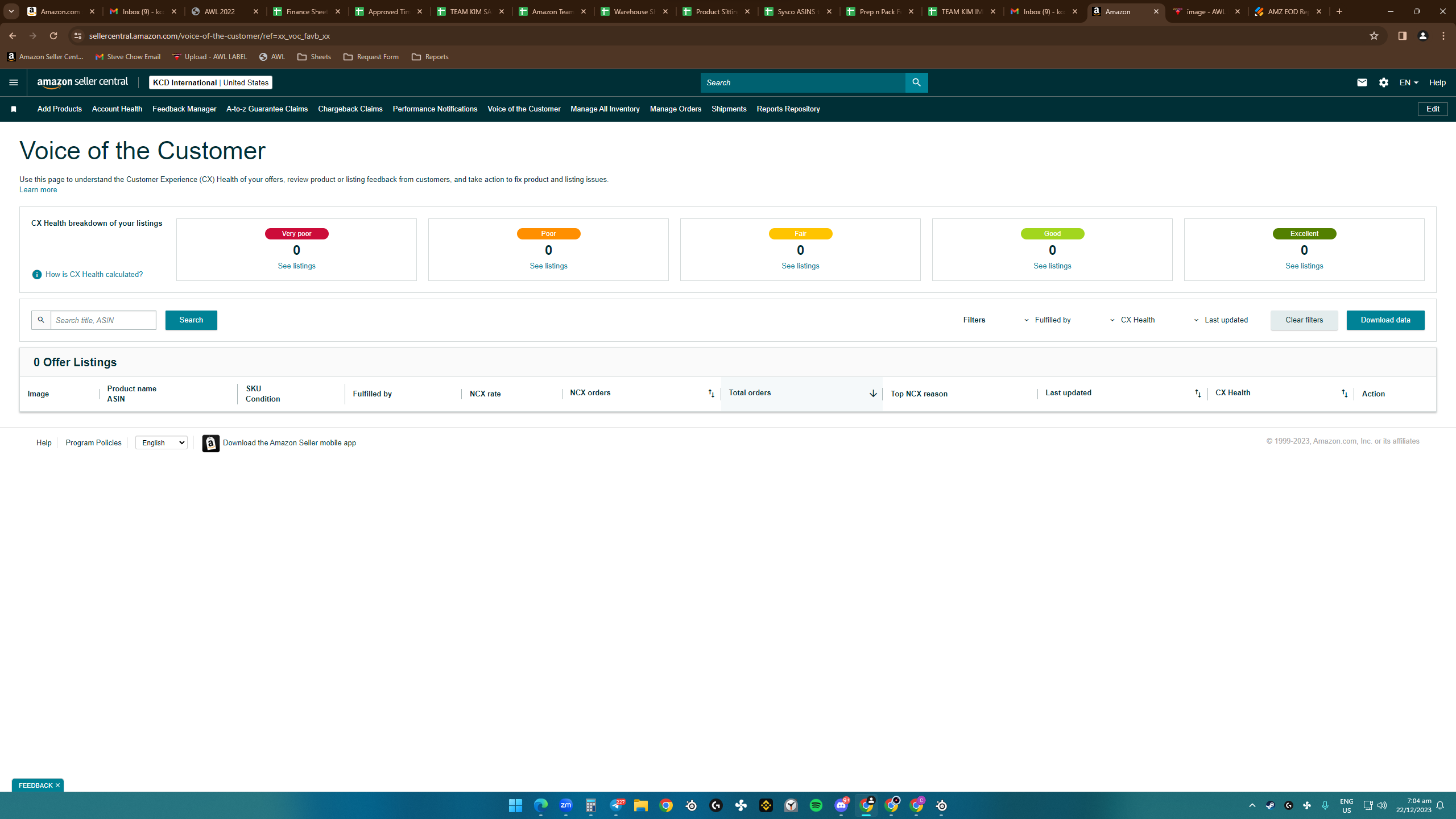The width and height of the screenshot is (1456, 819).
Task: Open the Program Policies footer link
Action: pos(93,443)
